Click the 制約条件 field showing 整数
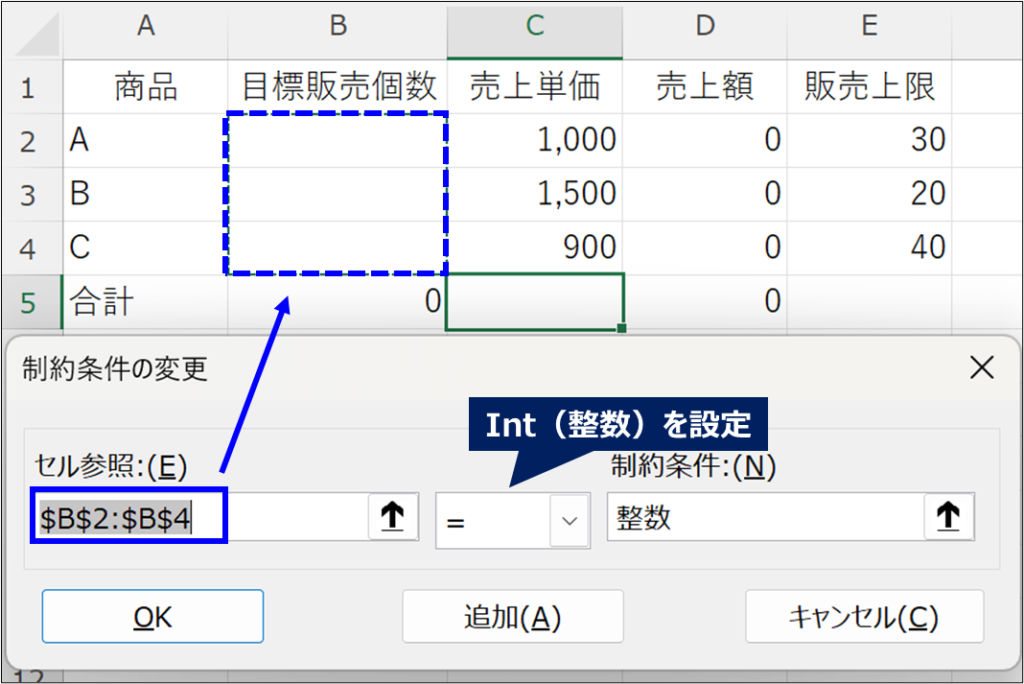 click(764, 517)
